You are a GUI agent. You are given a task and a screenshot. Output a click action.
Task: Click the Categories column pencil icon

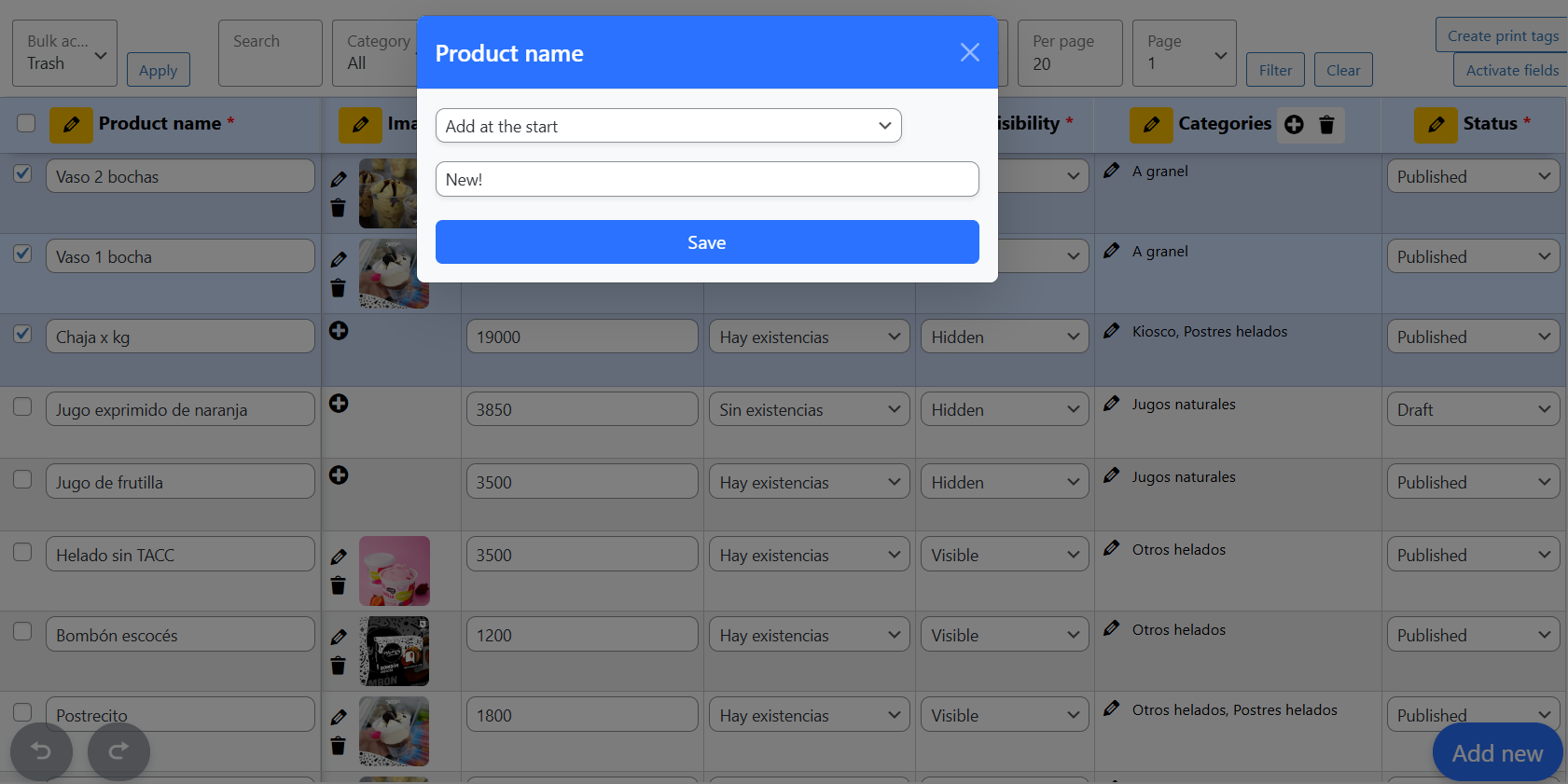(1151, 124)
